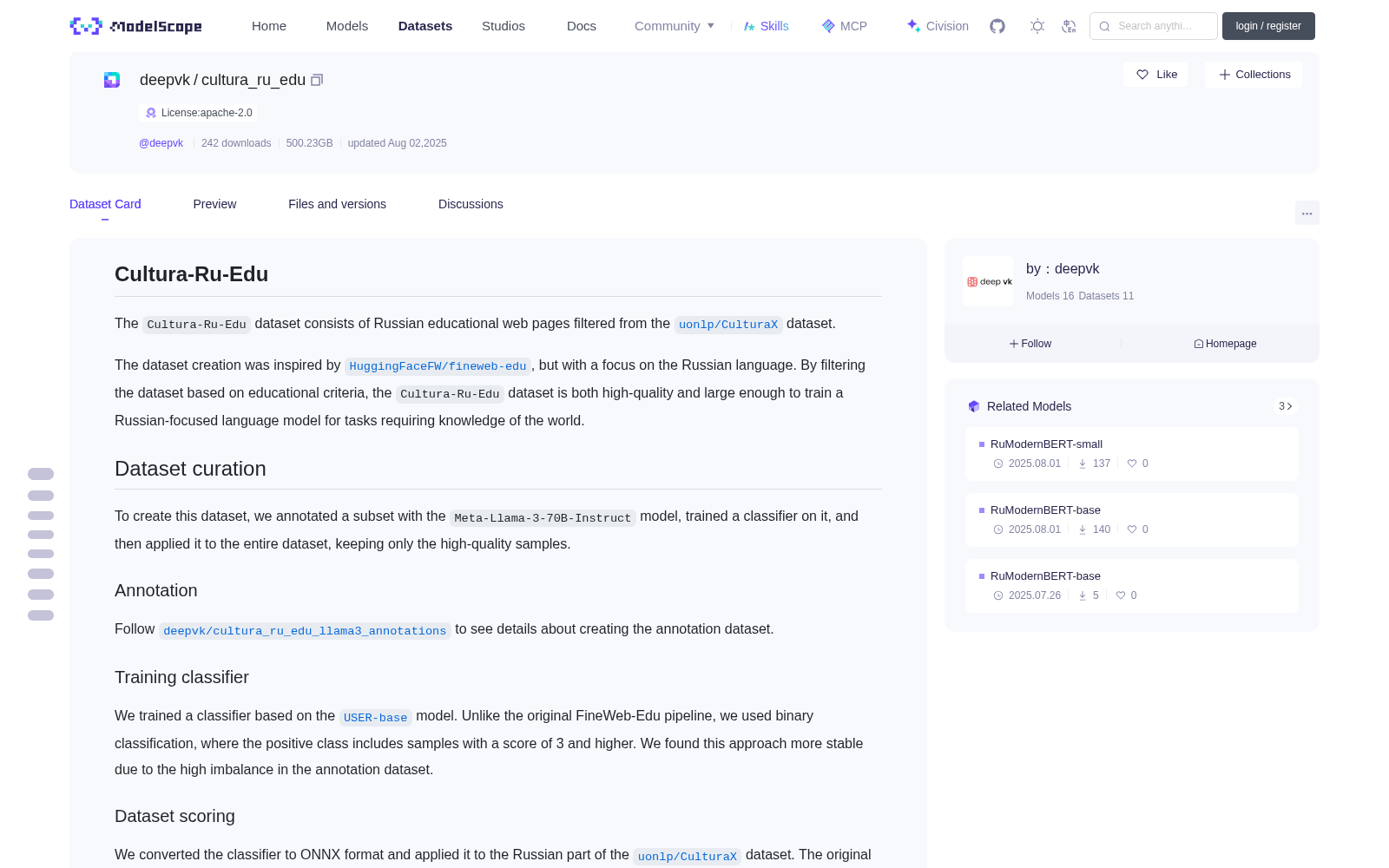
Task: Click Models 16 count in author card
Action: [x=1050, y=296]
